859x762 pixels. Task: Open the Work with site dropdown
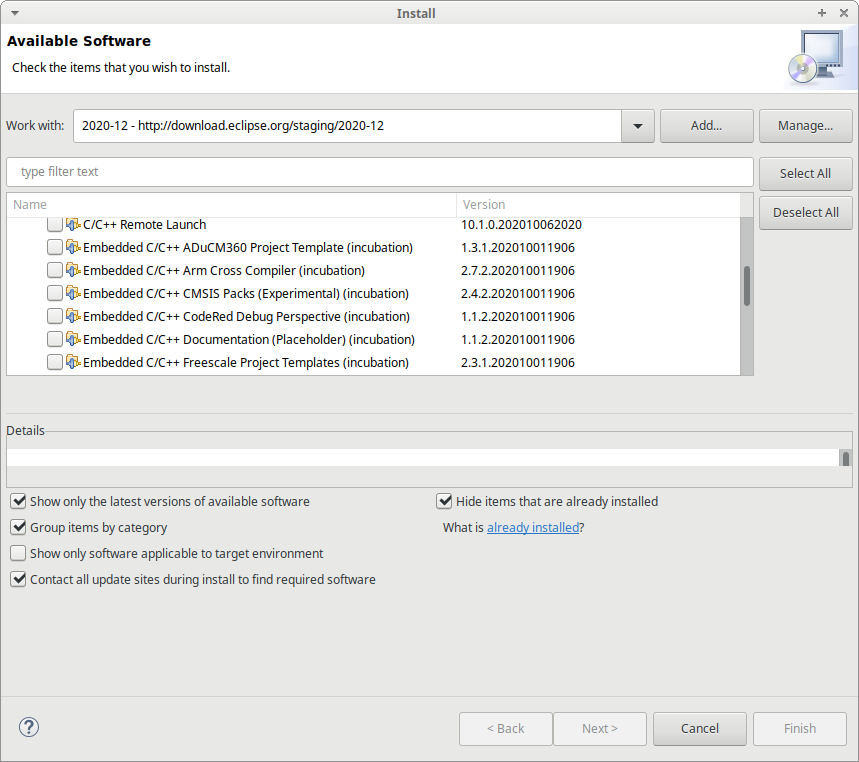[x=637, y=126]
